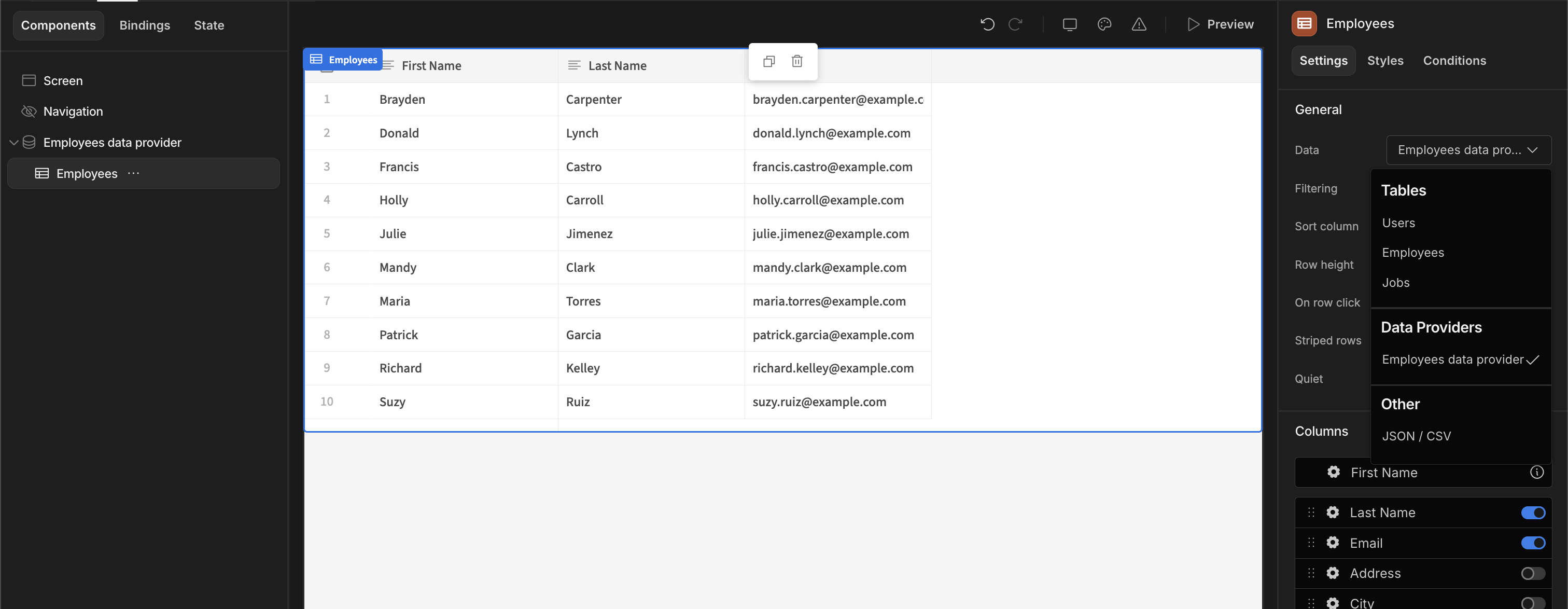Click the redo arrow icon
The width and height of the screenshot is (1568, 609).
1015,24
